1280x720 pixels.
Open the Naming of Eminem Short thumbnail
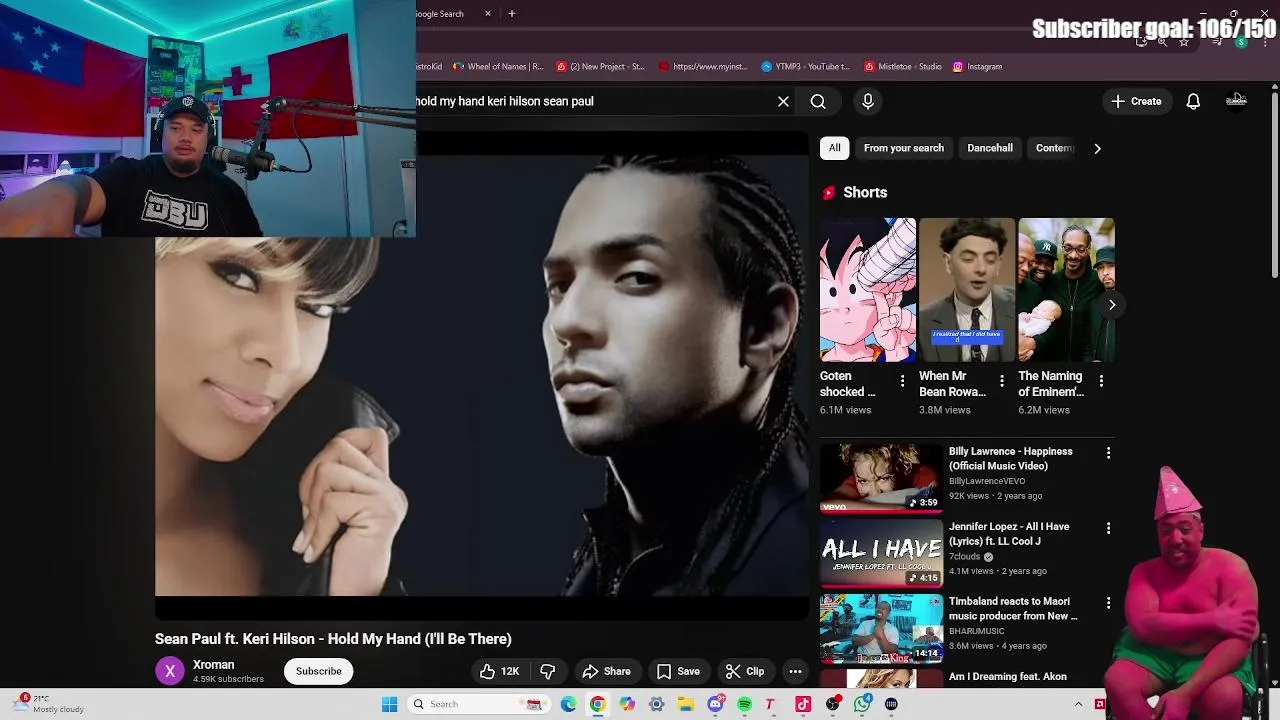click(1065, 290)
